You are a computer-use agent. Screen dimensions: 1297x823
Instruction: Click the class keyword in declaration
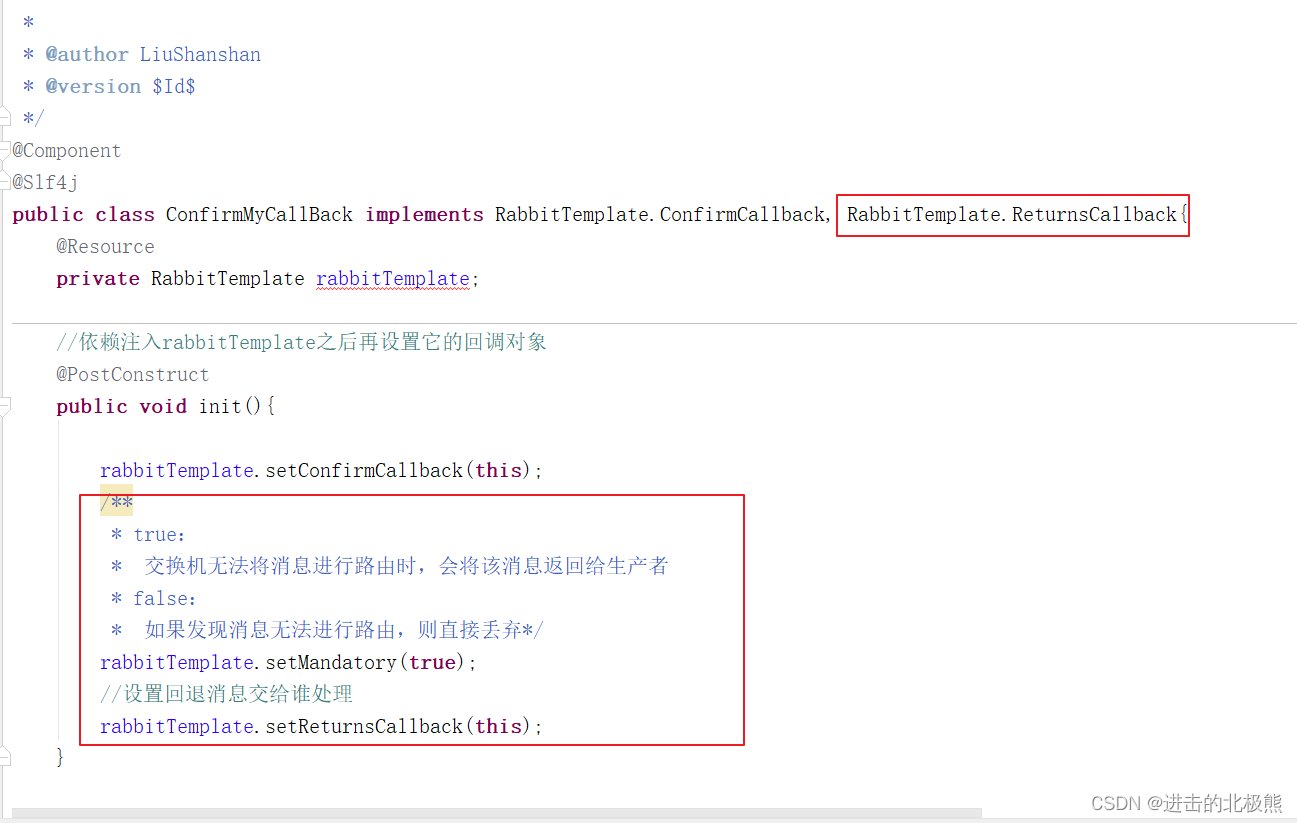pyautogui.click(x=125, y=215)
